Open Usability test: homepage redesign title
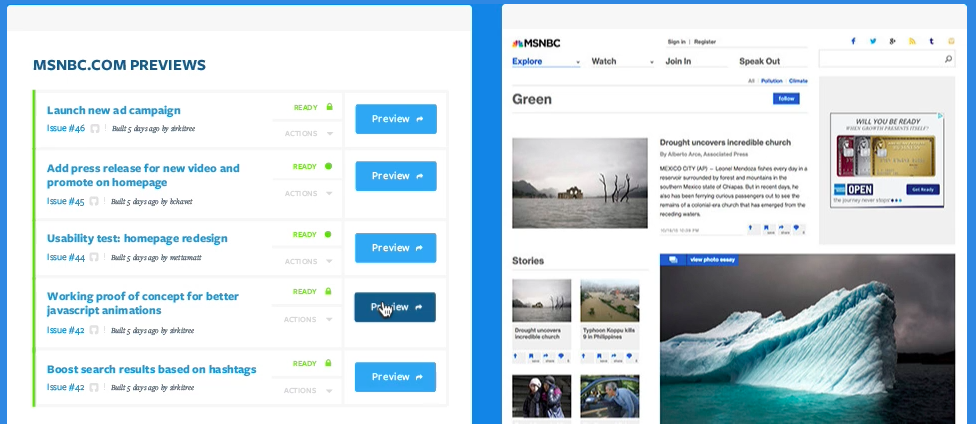This screenshot has height=434, width=976. pyautogui.click(x=137, y=238)
